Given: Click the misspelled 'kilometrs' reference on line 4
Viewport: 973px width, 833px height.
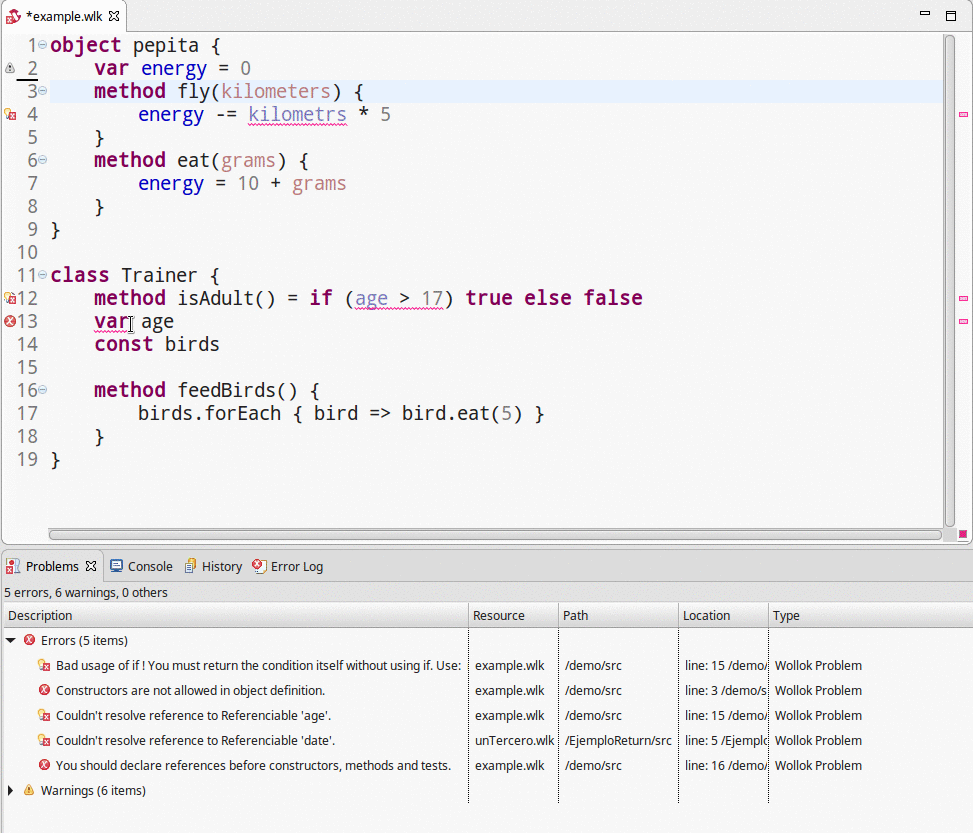Looking at the screenshot, I should (x=297, y=114).
